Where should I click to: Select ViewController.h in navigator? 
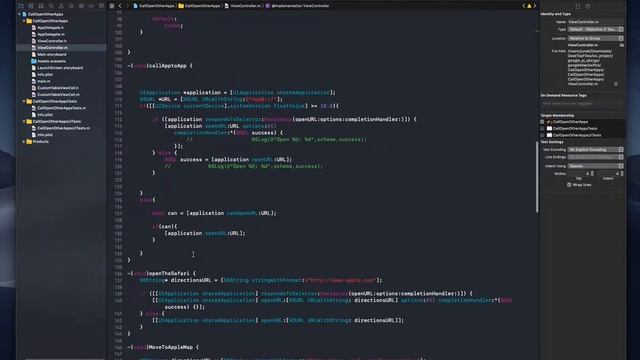point(52,41)
